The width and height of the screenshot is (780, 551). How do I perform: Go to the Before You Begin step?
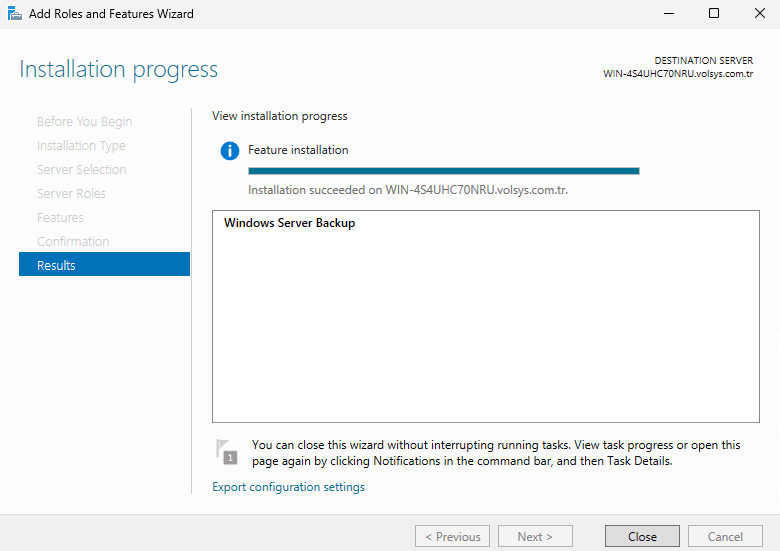pyautogui.click(x=84, y=122)
